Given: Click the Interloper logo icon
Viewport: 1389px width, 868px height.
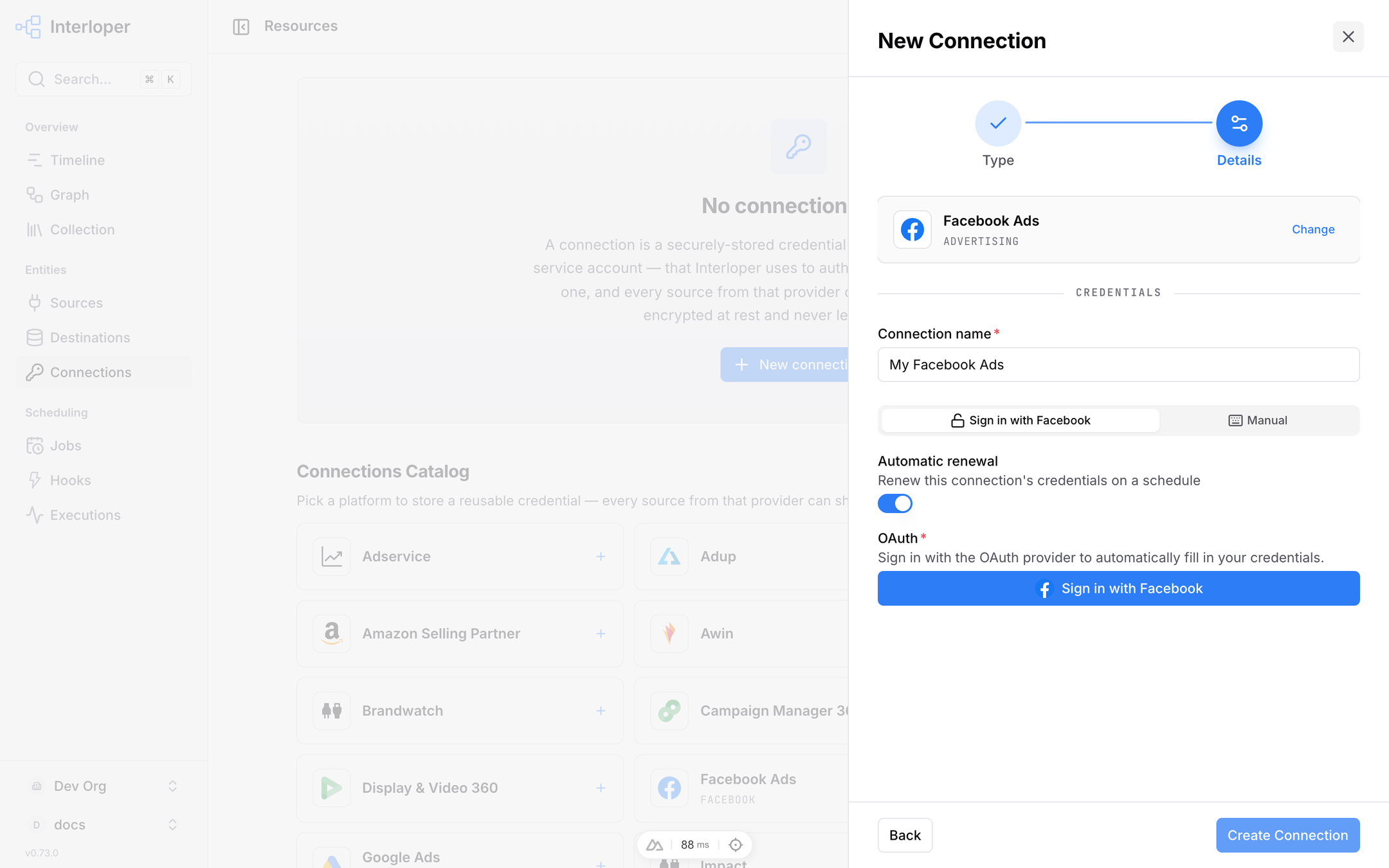Looking at the screenshot, I should pyautogui.click(x=28, y=26).
